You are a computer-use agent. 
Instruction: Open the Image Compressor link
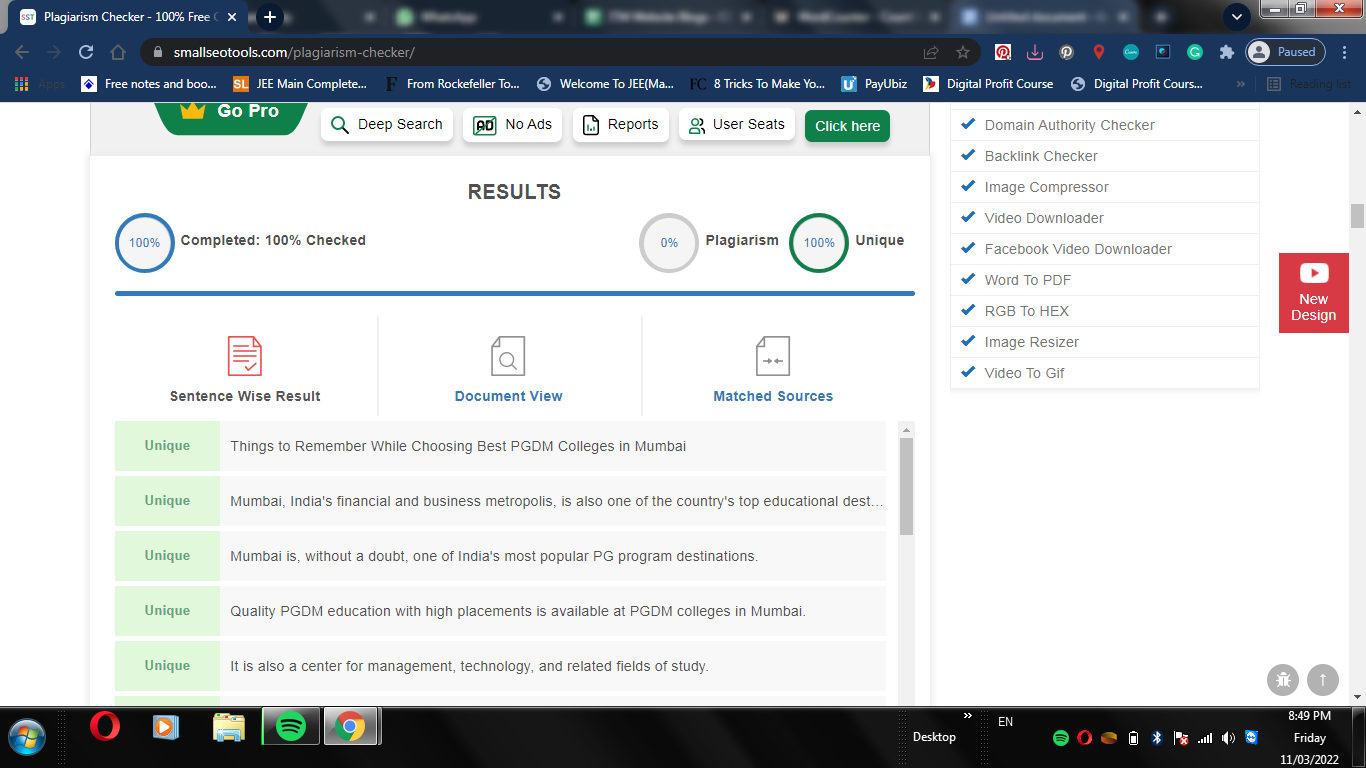(x=1046, y=187)
